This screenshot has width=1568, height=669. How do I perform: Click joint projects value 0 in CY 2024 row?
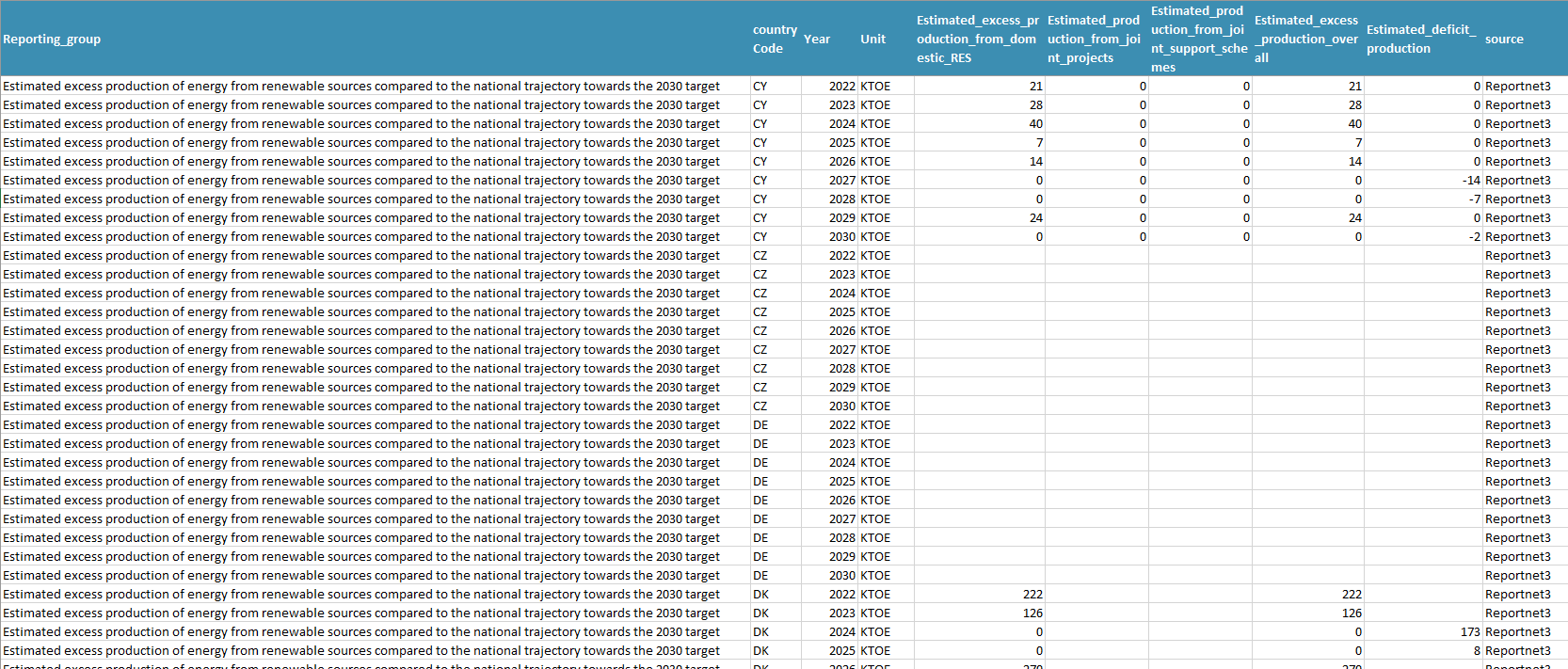[1143, 123]
